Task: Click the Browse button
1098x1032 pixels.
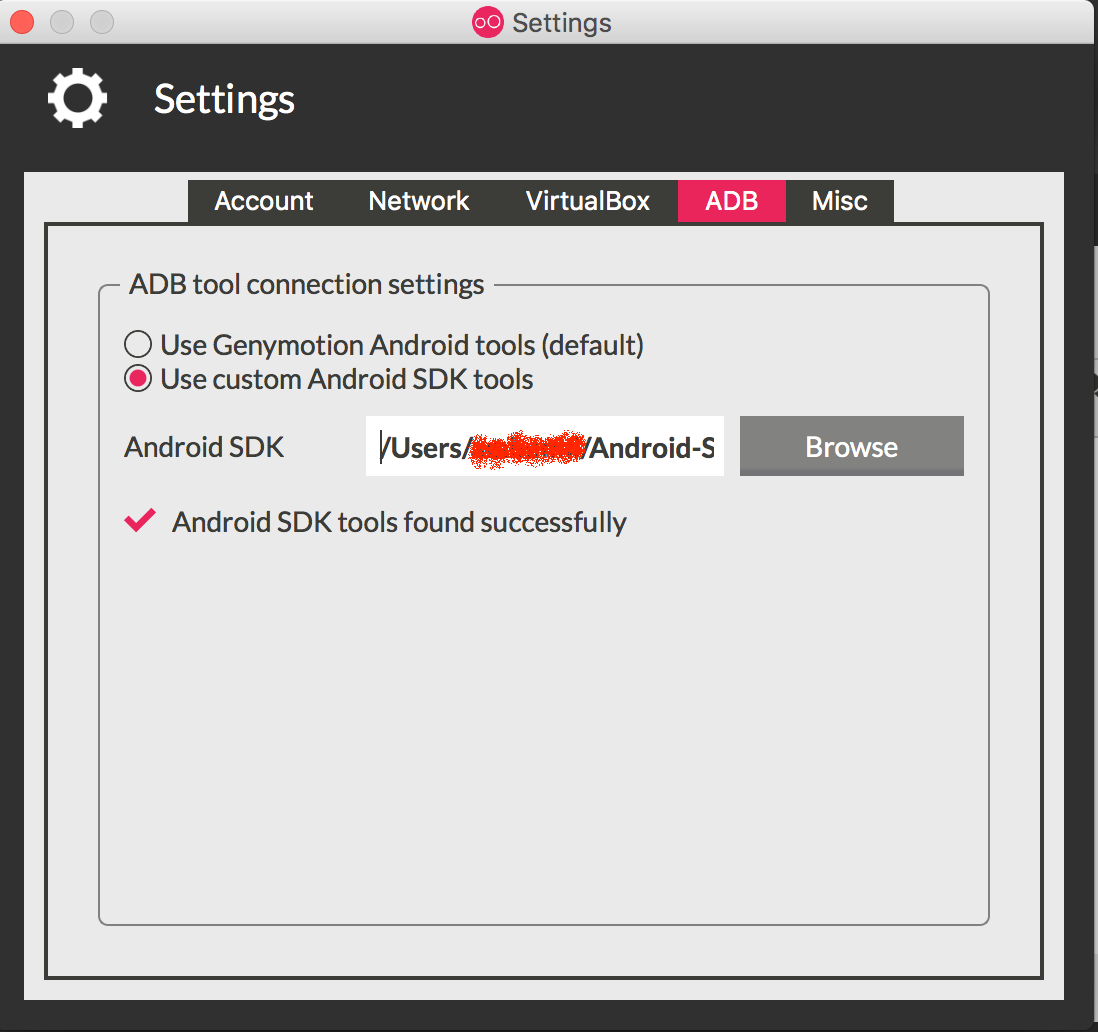Action: [x=852, y=446]
